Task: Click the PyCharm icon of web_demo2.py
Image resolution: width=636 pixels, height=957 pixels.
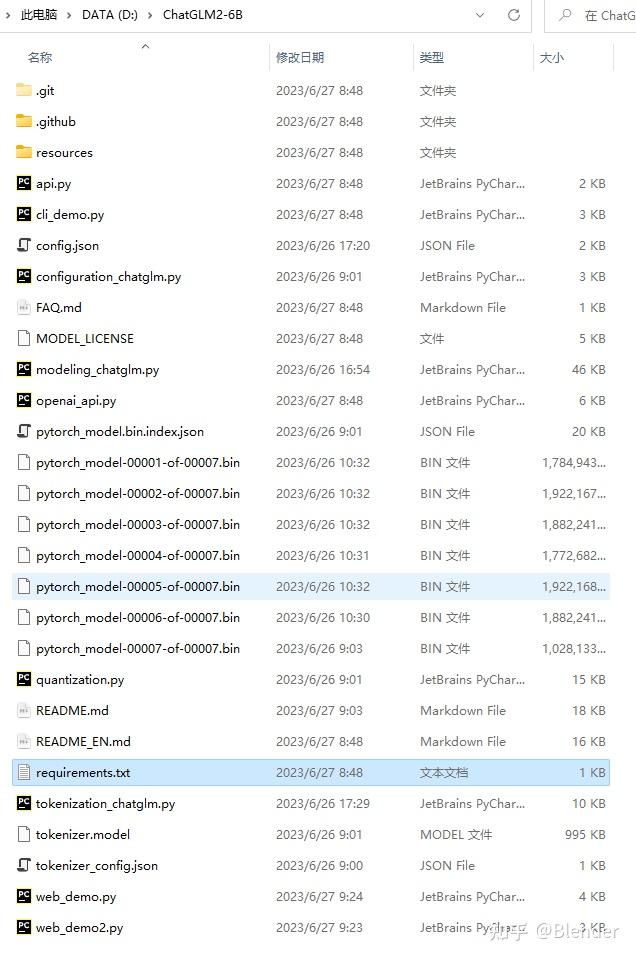Action: coord(24,927)
